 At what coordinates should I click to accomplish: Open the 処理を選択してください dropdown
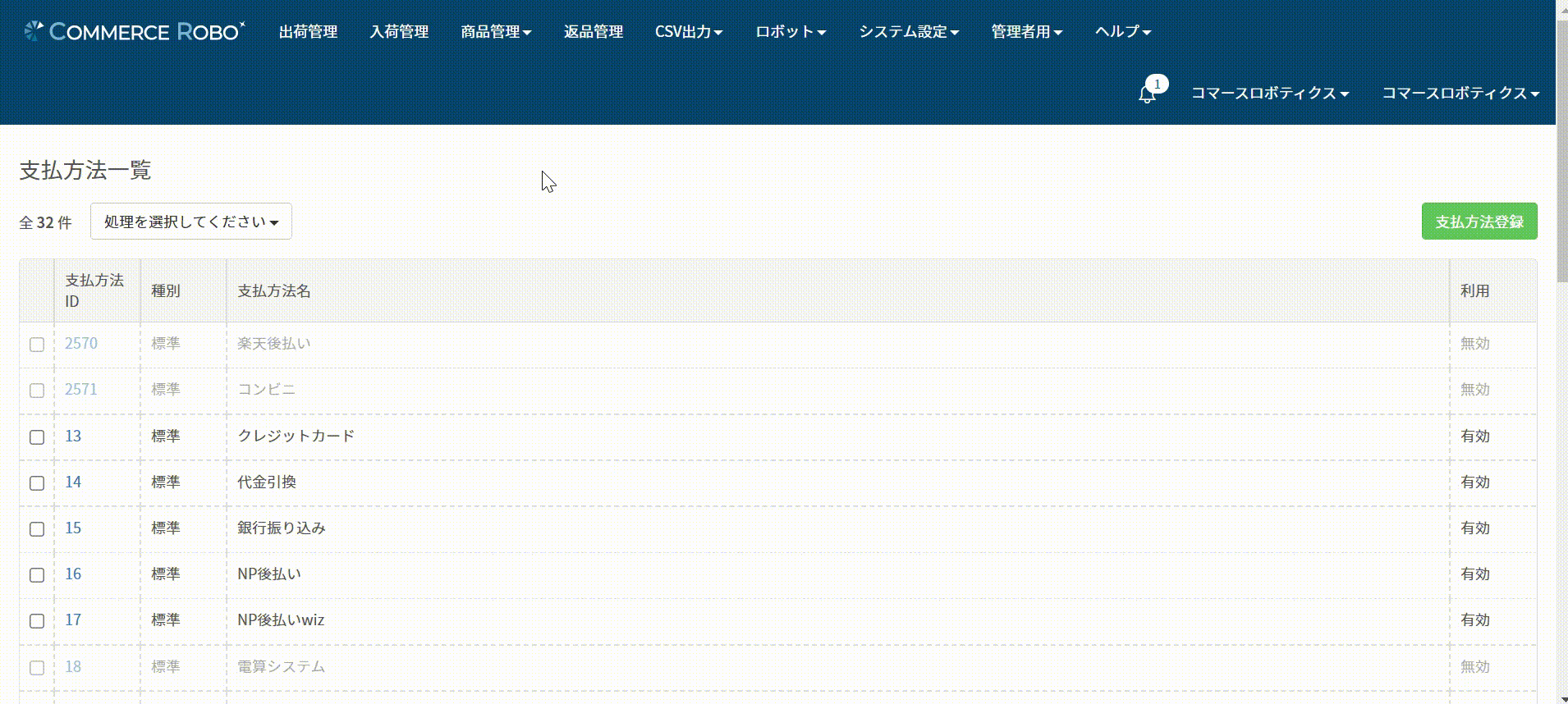191,222
